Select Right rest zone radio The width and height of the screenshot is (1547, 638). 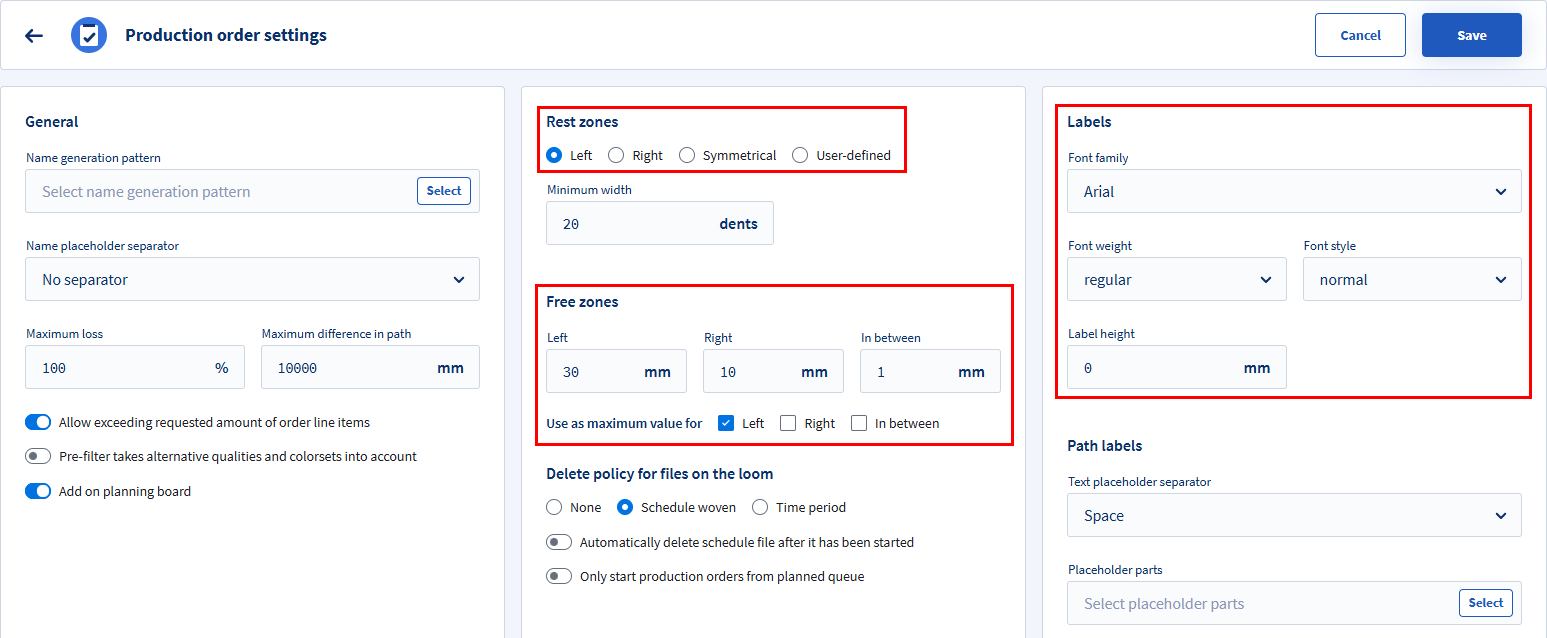pos(616,155)
